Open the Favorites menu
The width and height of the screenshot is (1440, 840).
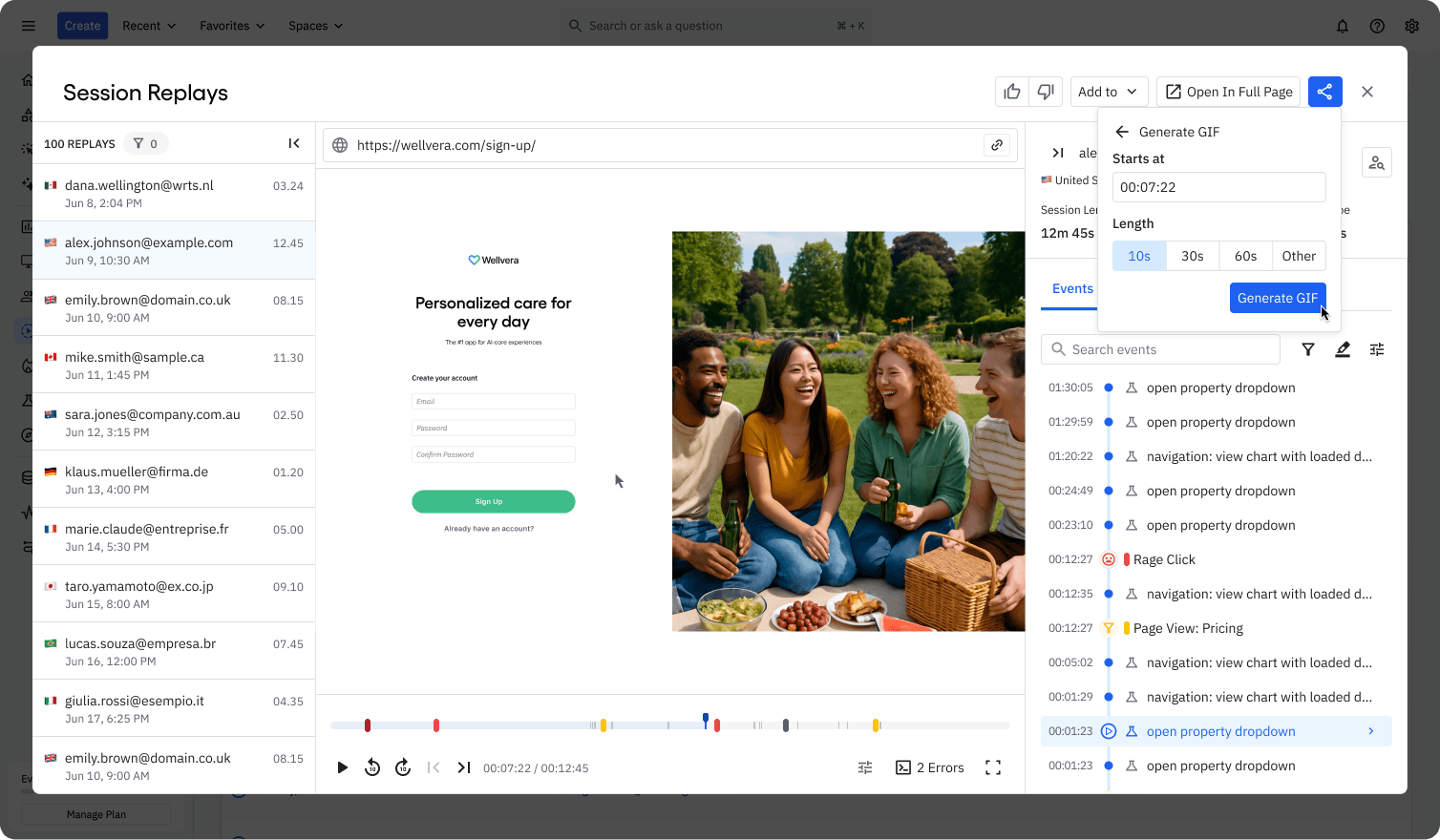click(231, 26)
